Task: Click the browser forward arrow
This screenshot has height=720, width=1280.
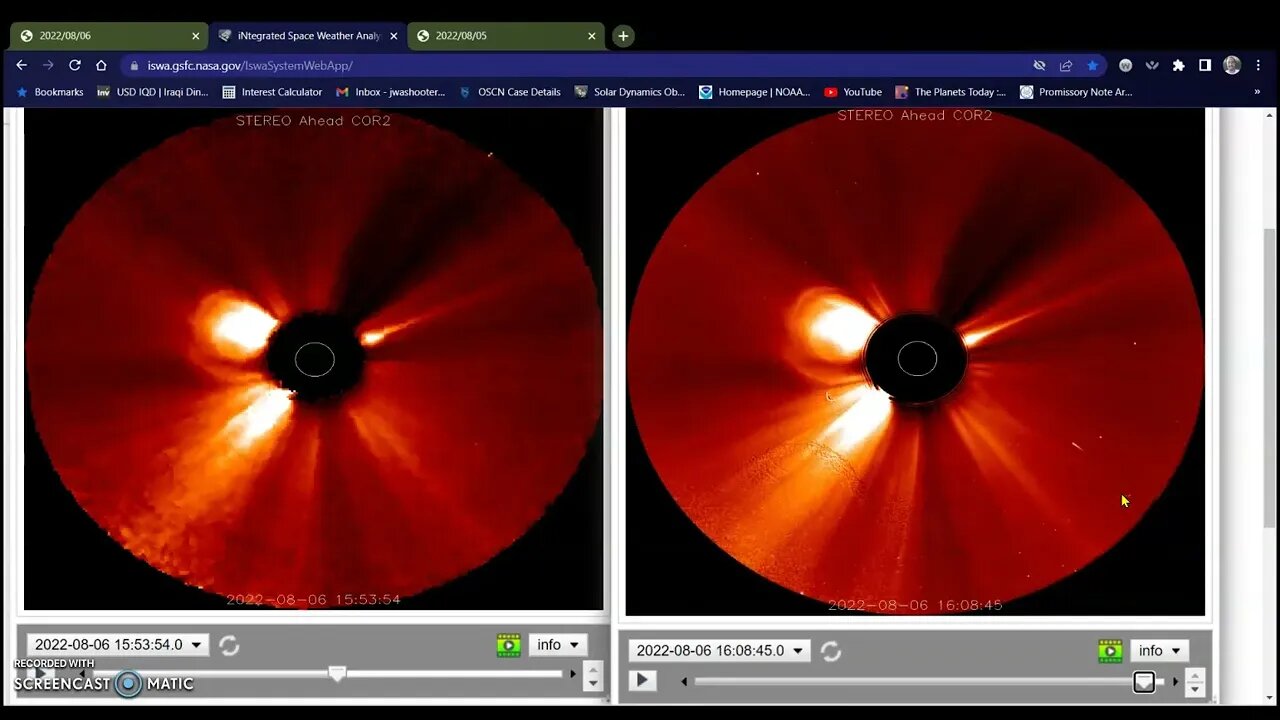Action: [48, 65]
